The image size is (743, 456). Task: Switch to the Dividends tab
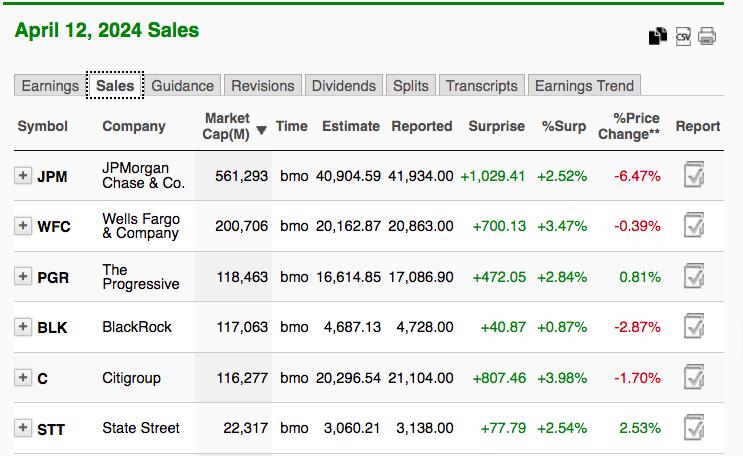coord(343,86)
